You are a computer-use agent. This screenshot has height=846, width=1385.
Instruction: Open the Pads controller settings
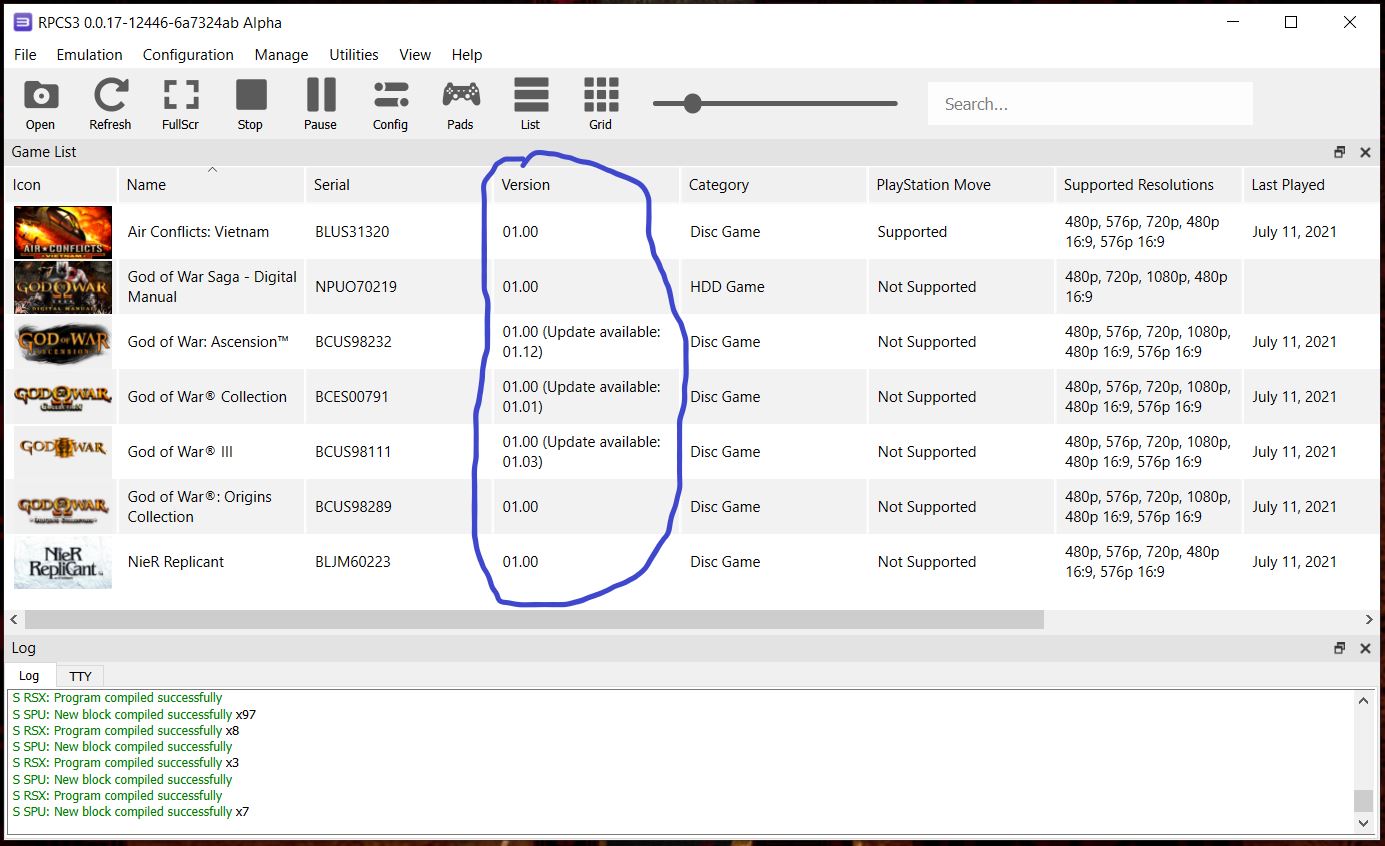coord(460,104)
